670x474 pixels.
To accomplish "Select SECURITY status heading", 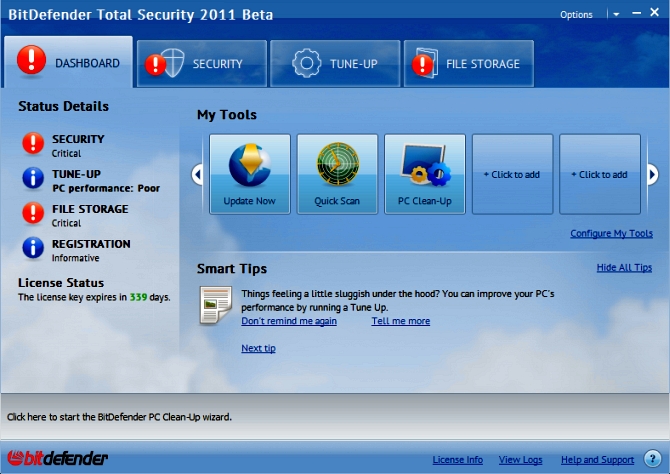I will coord(78,139).
